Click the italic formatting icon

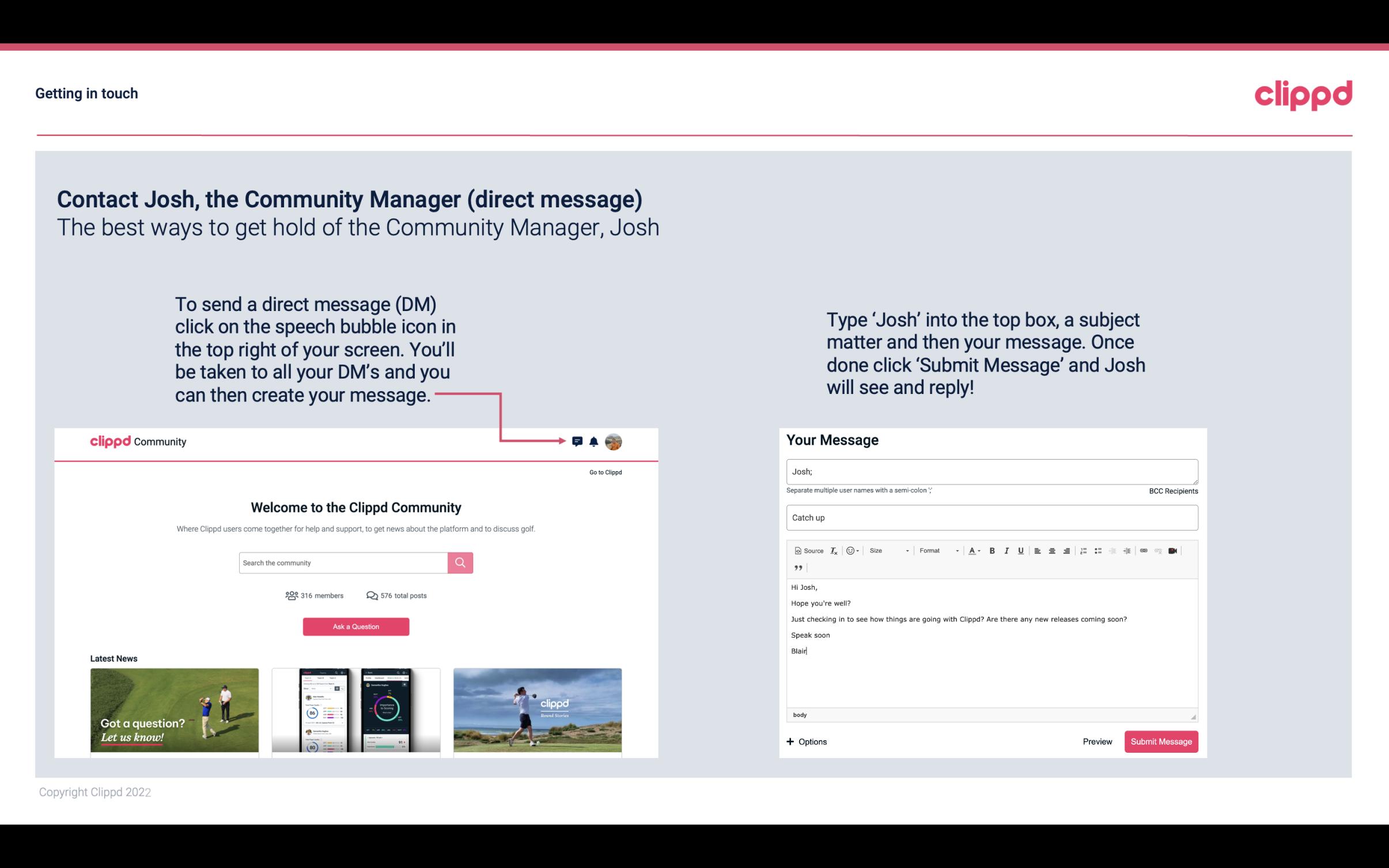coord(1006,550)
